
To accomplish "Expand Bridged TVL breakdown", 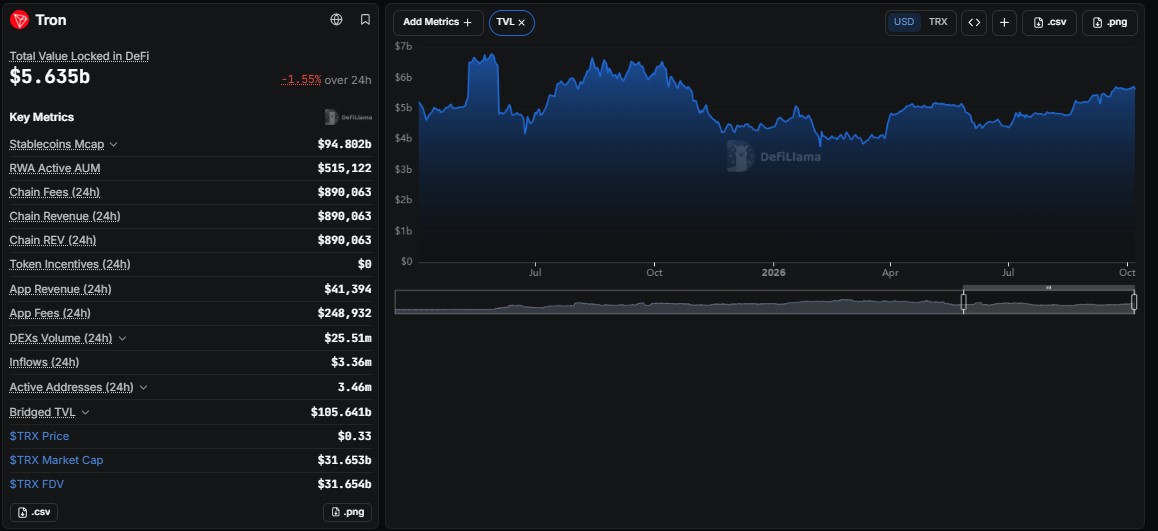I will point(85,412).
